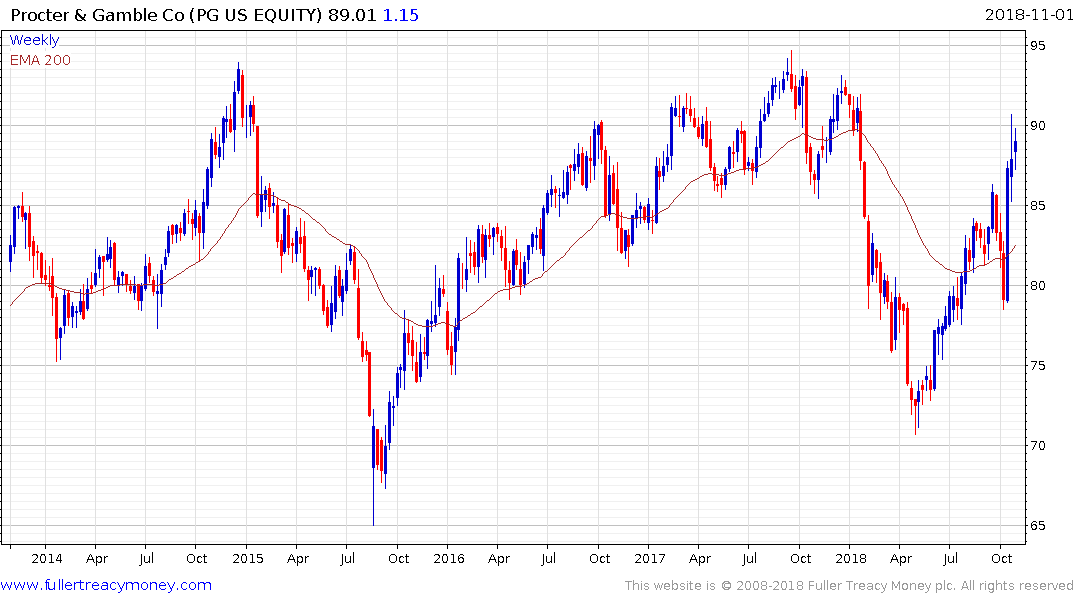This screenshot has width=1075, height=600.
Task: Click the 2017 year label on time axis
Action: (649, 559)
